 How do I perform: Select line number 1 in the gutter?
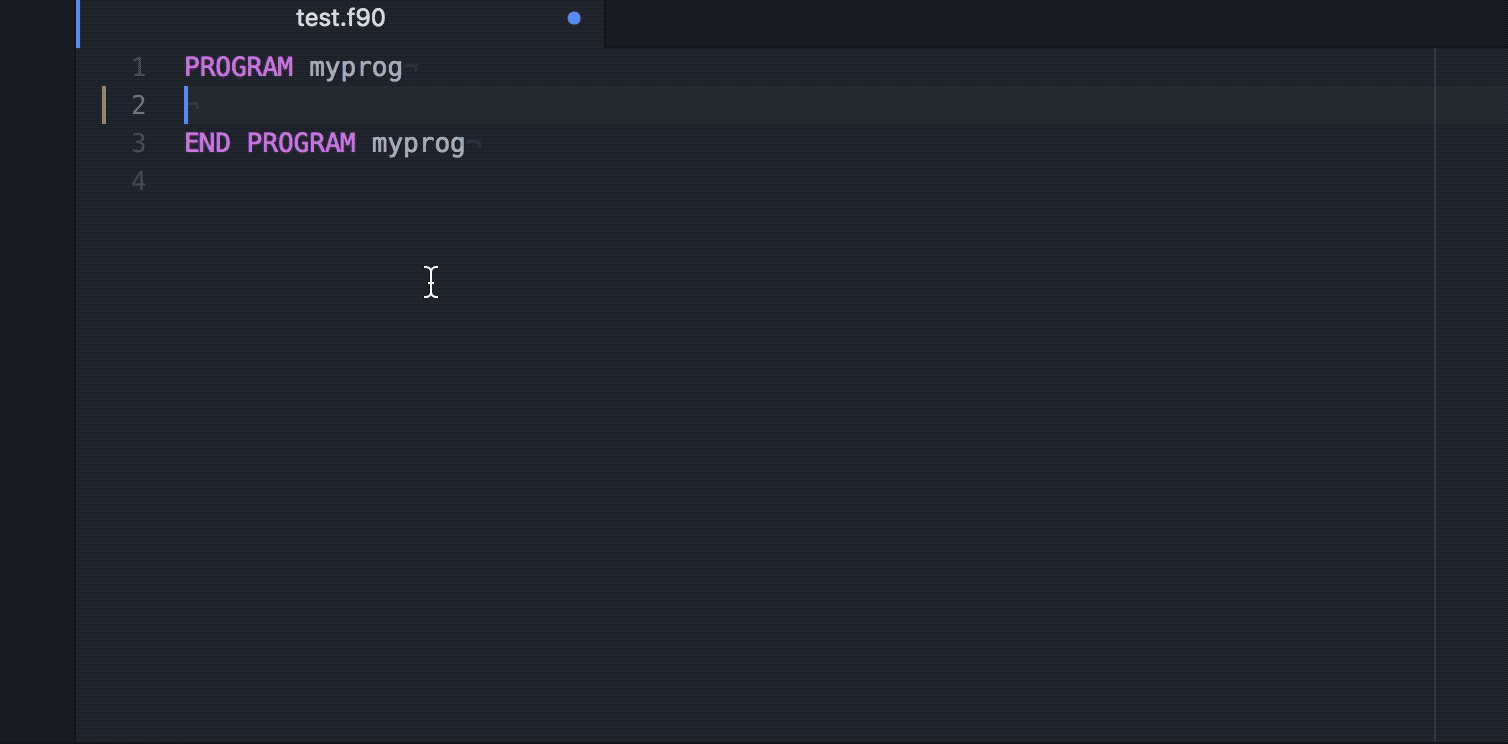click(x=138, y=68)
